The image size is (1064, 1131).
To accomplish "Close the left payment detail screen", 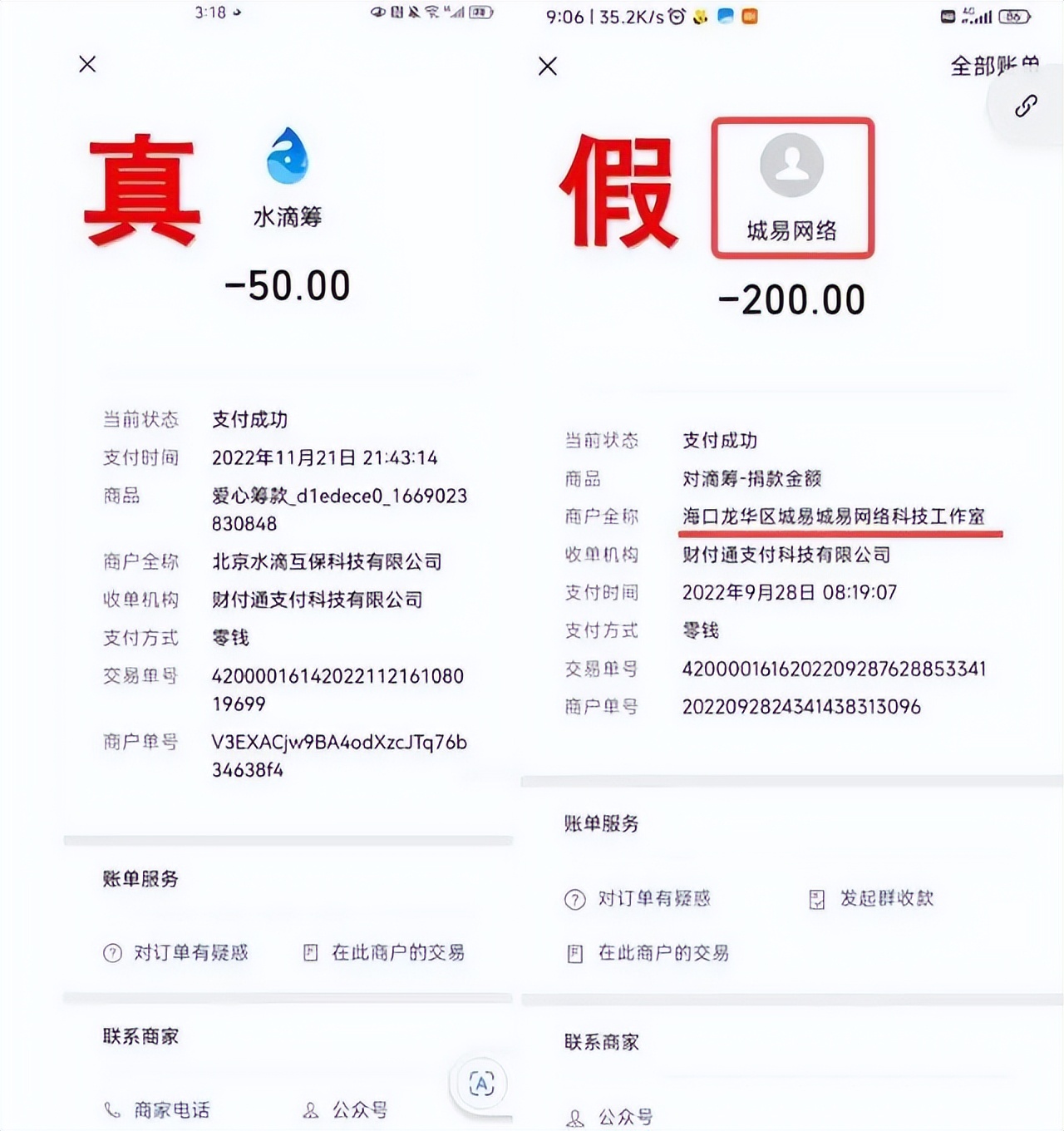I will coord(87,64).
